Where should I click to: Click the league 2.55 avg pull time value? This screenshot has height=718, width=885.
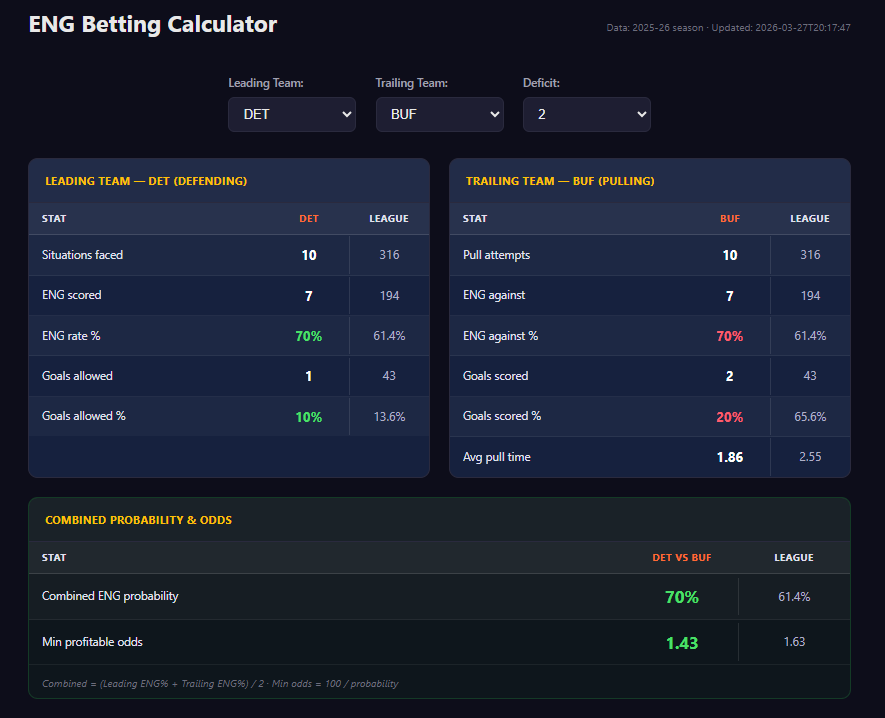810,457
